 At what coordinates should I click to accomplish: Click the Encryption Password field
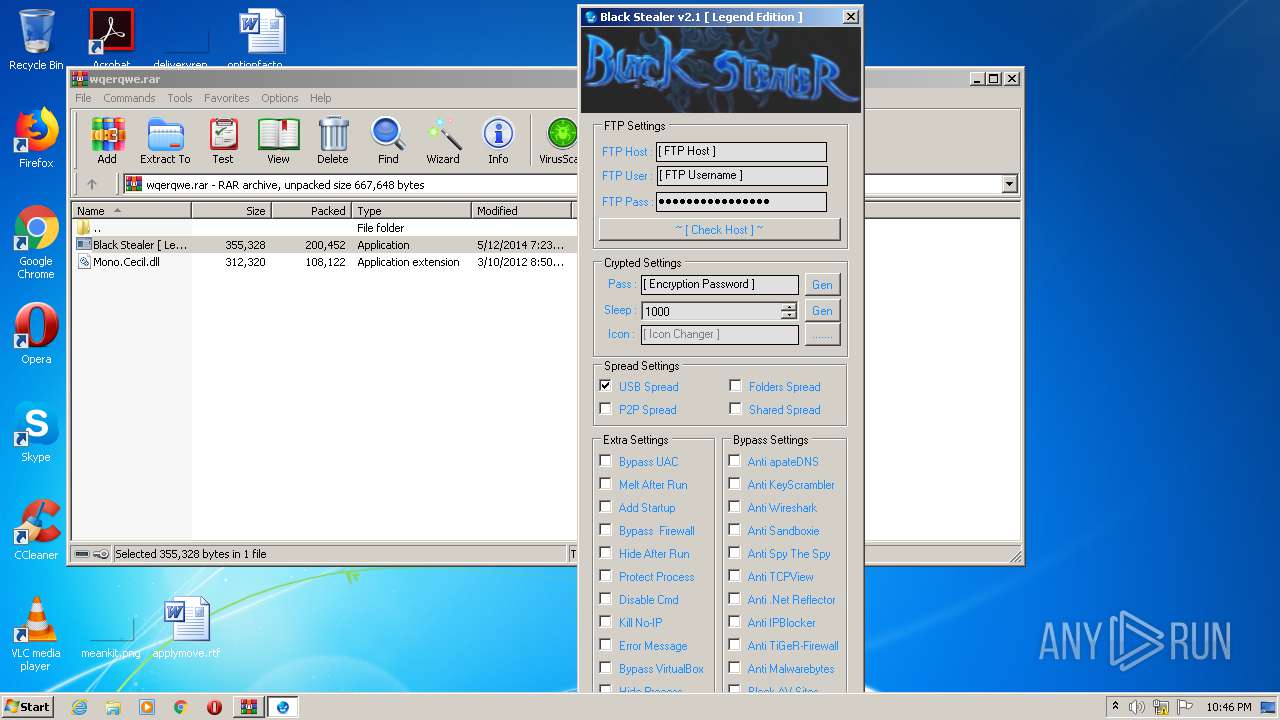[x=720, y=285]
